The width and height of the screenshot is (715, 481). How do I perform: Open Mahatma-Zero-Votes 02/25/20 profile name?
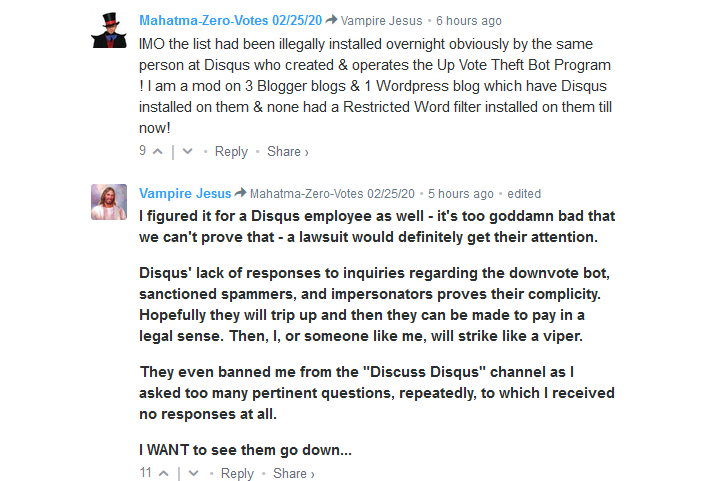(x=230, y=21)
